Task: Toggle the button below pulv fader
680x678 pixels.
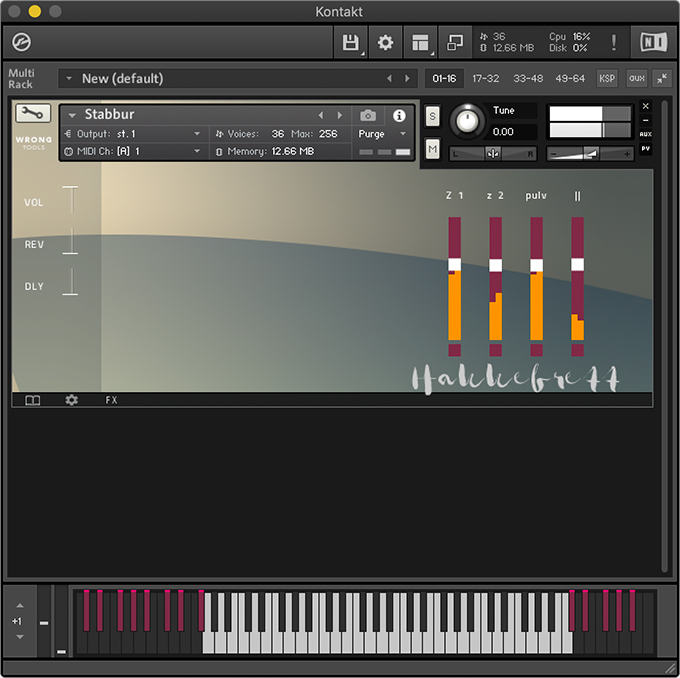Action: [536, 350]
